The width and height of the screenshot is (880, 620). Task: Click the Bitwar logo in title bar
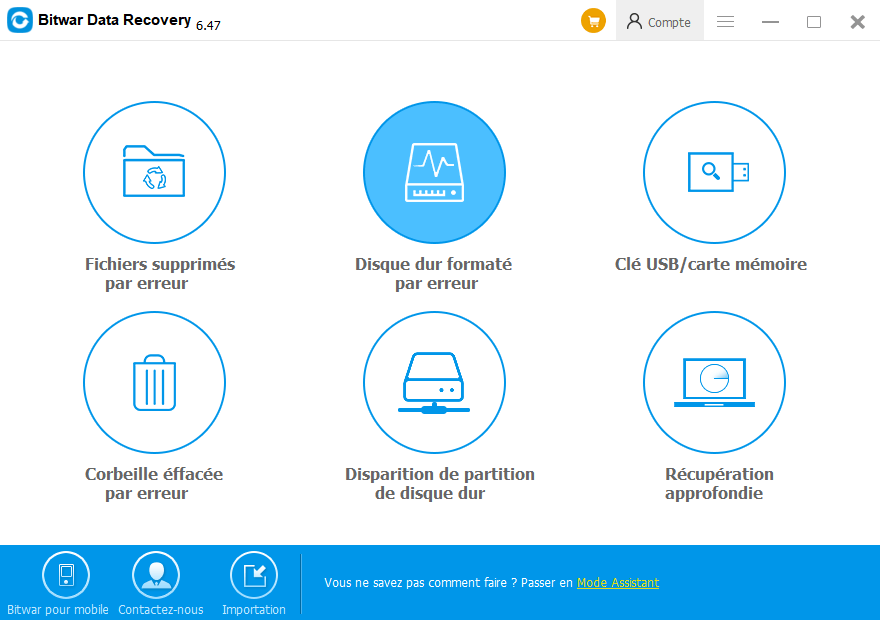tap(20, 20)
